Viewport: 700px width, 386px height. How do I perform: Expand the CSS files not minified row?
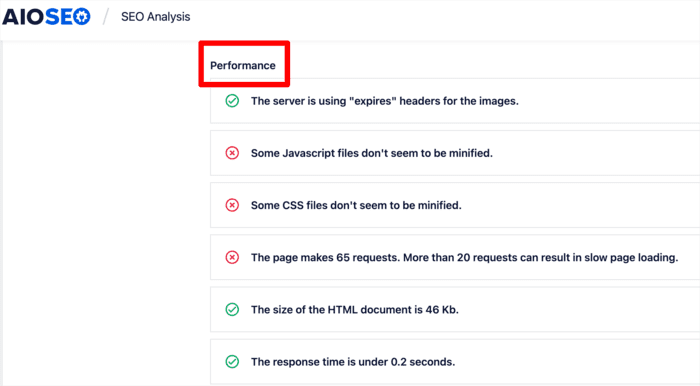click(x=455, y=205)
